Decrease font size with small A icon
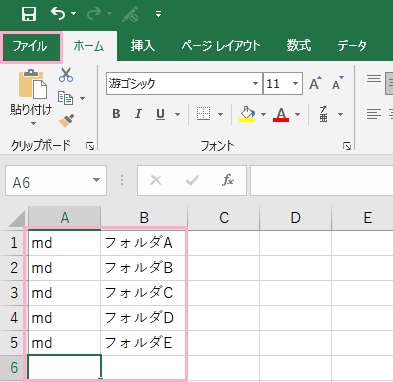This screenshot has width=393, height=382. pyautogui.click(x=337, y=83)
